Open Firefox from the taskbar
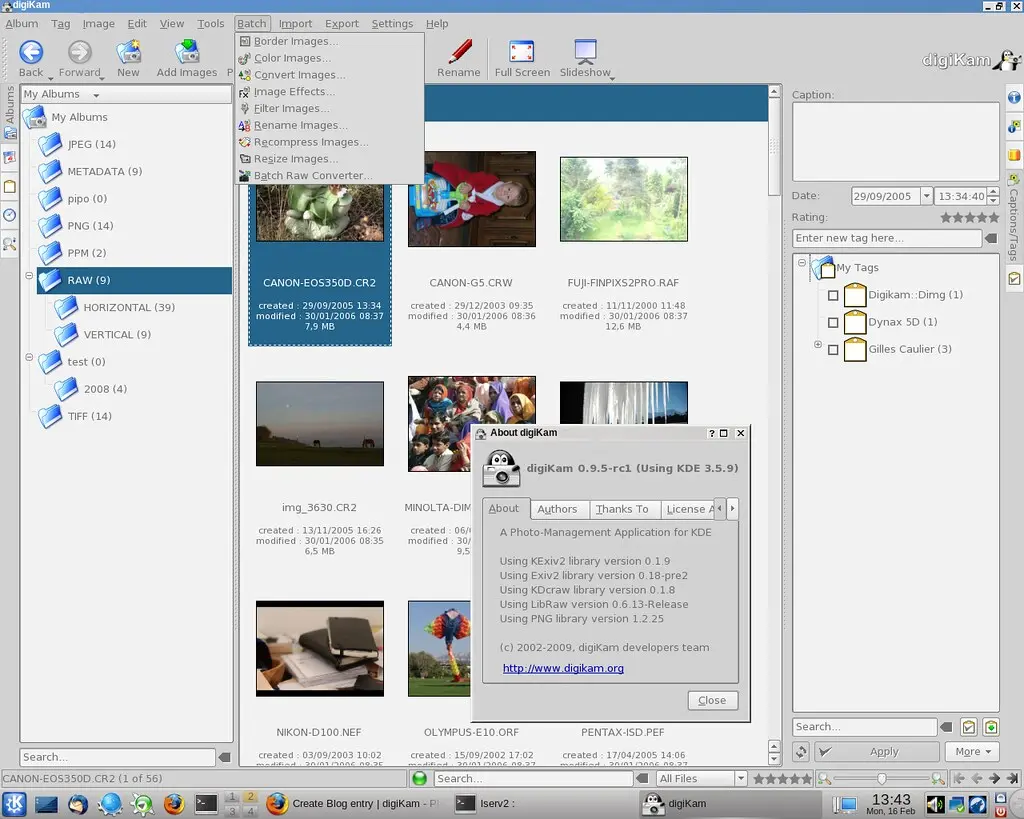This screenshot has width=1024, height=819. [174, 803]
